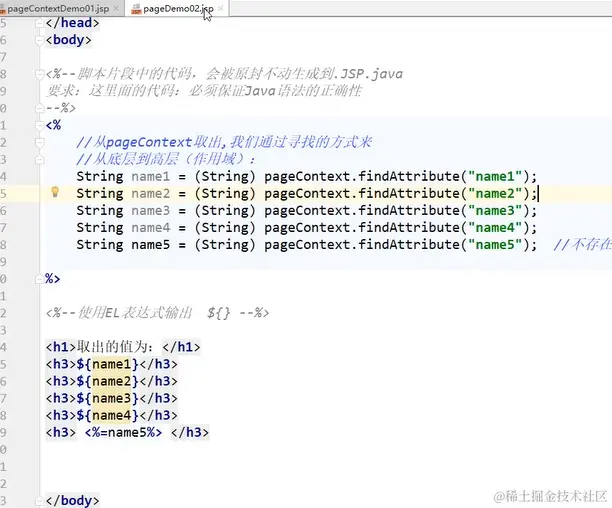Click the comment text 脚本片段中的代码

(135, 74)
